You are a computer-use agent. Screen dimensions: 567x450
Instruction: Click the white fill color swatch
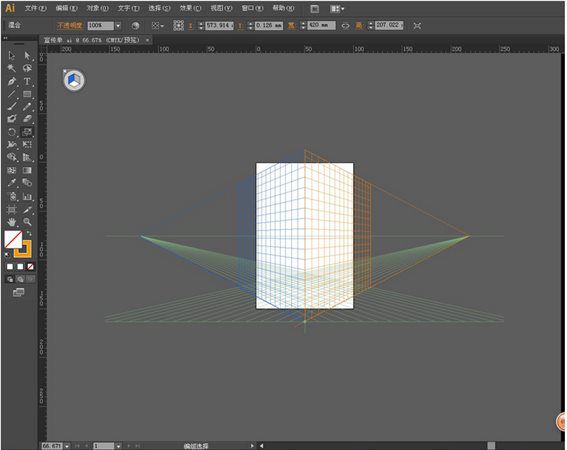(13, 239)
